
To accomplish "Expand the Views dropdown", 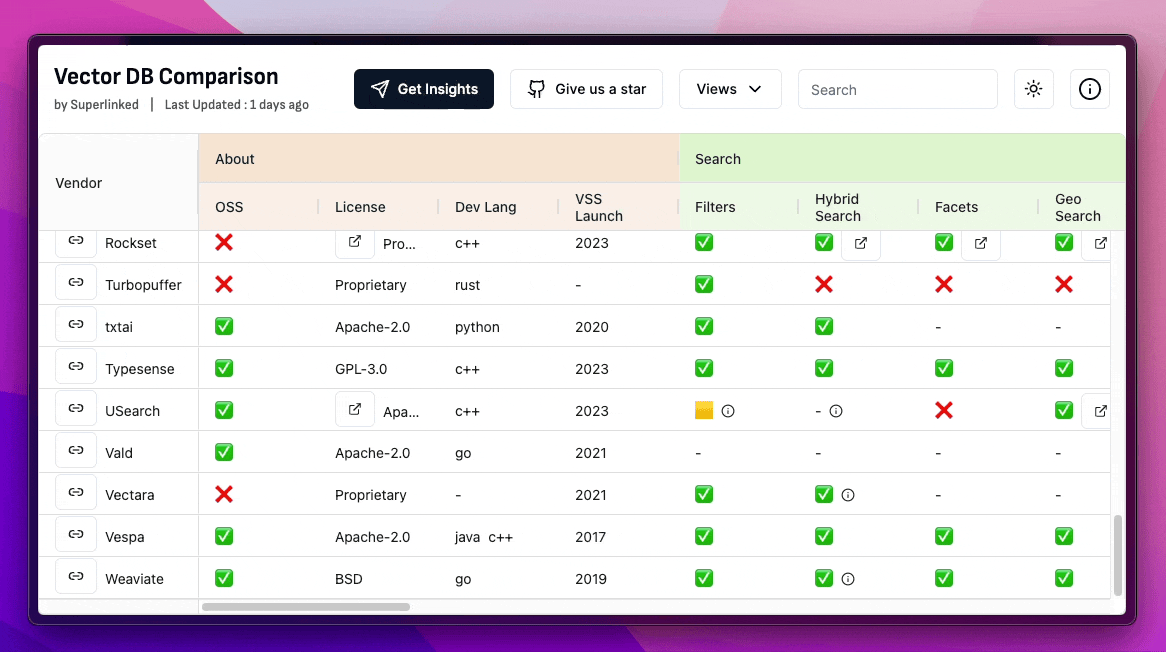I will 729,89.
